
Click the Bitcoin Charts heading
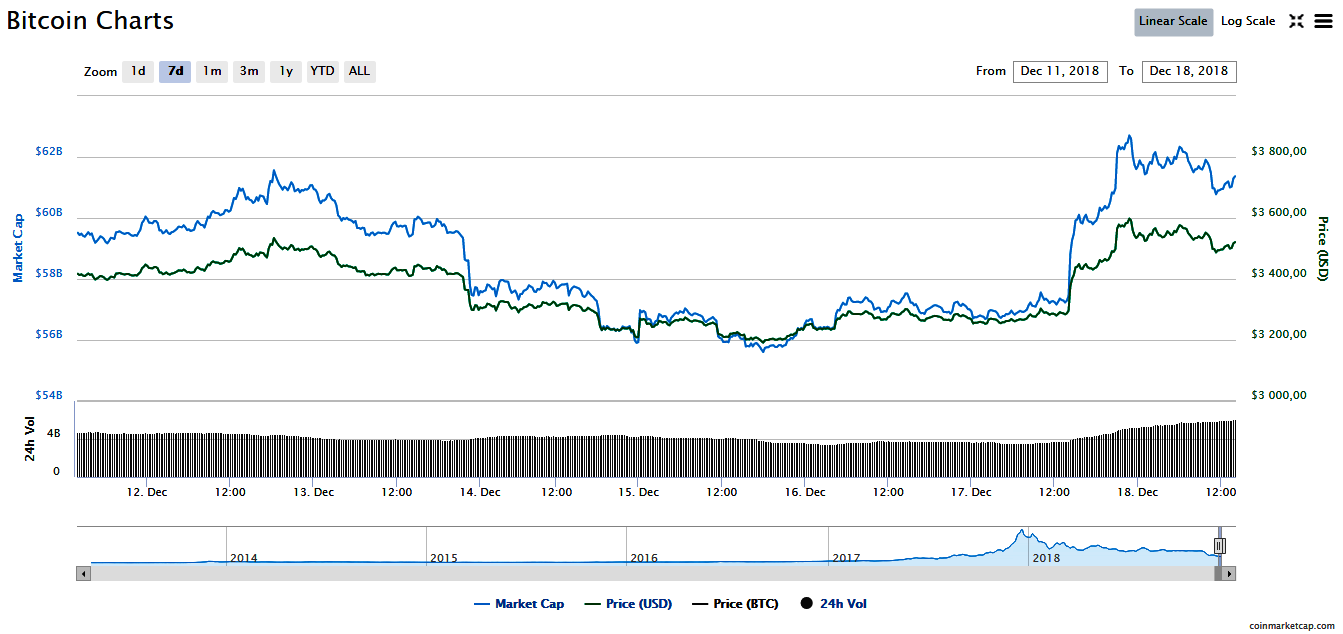pos(90,20)
